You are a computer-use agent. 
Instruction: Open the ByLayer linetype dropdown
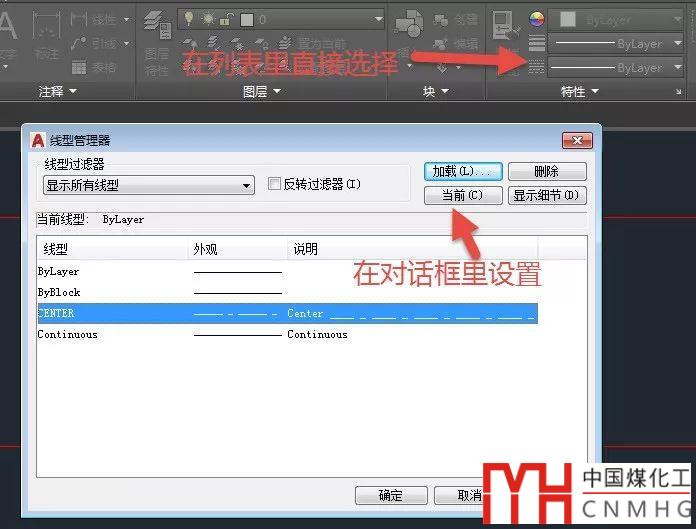click(x=677, y=67)
